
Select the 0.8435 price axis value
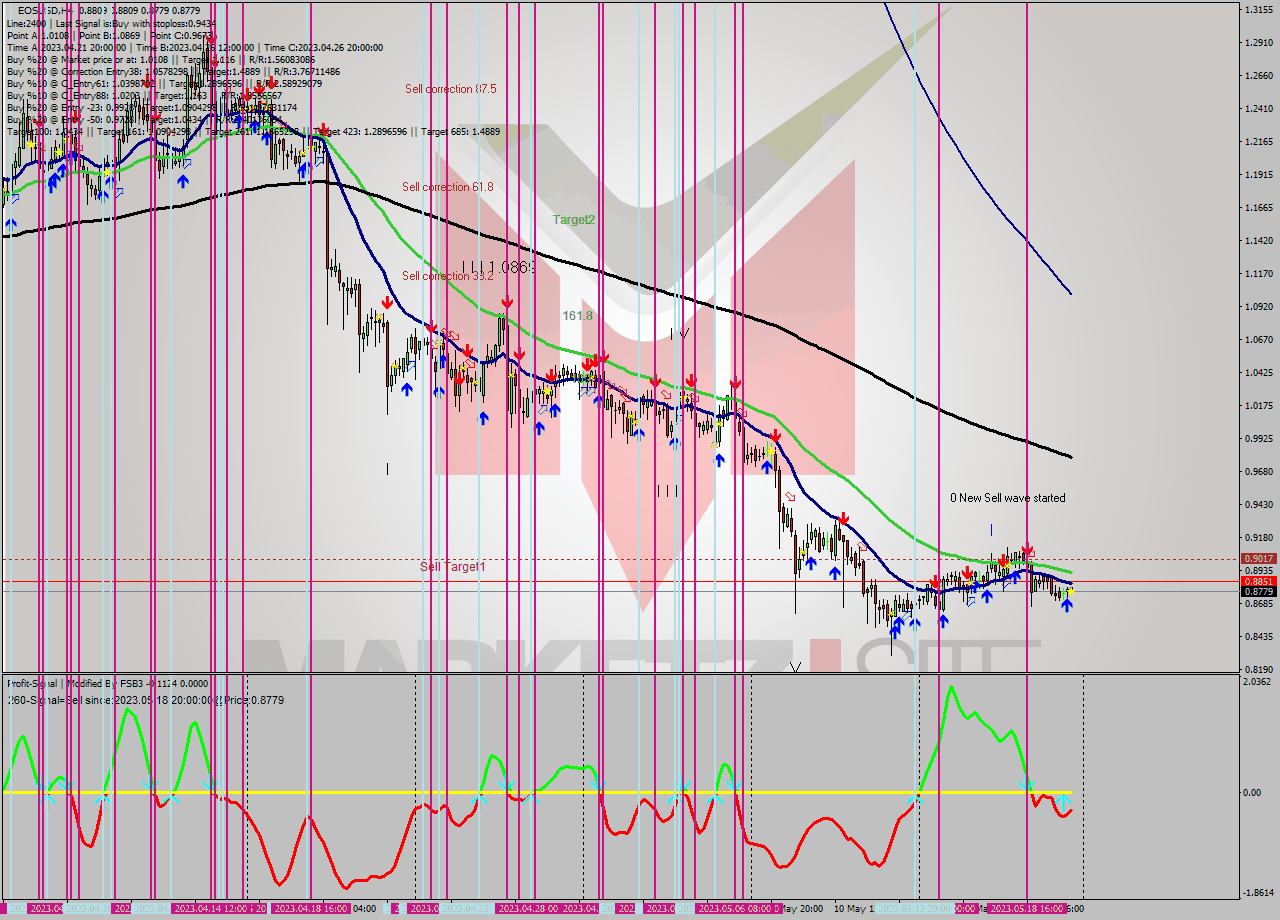pos(1257,636)
